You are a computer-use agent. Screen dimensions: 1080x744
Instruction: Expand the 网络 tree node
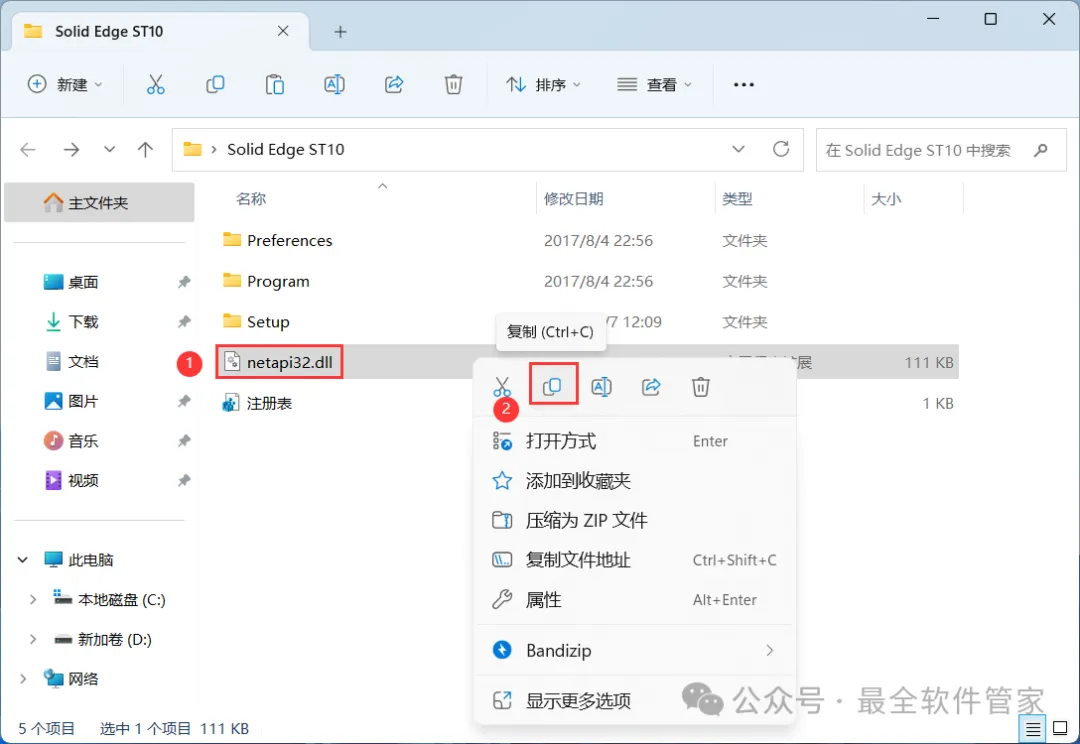tap(23, 679)
